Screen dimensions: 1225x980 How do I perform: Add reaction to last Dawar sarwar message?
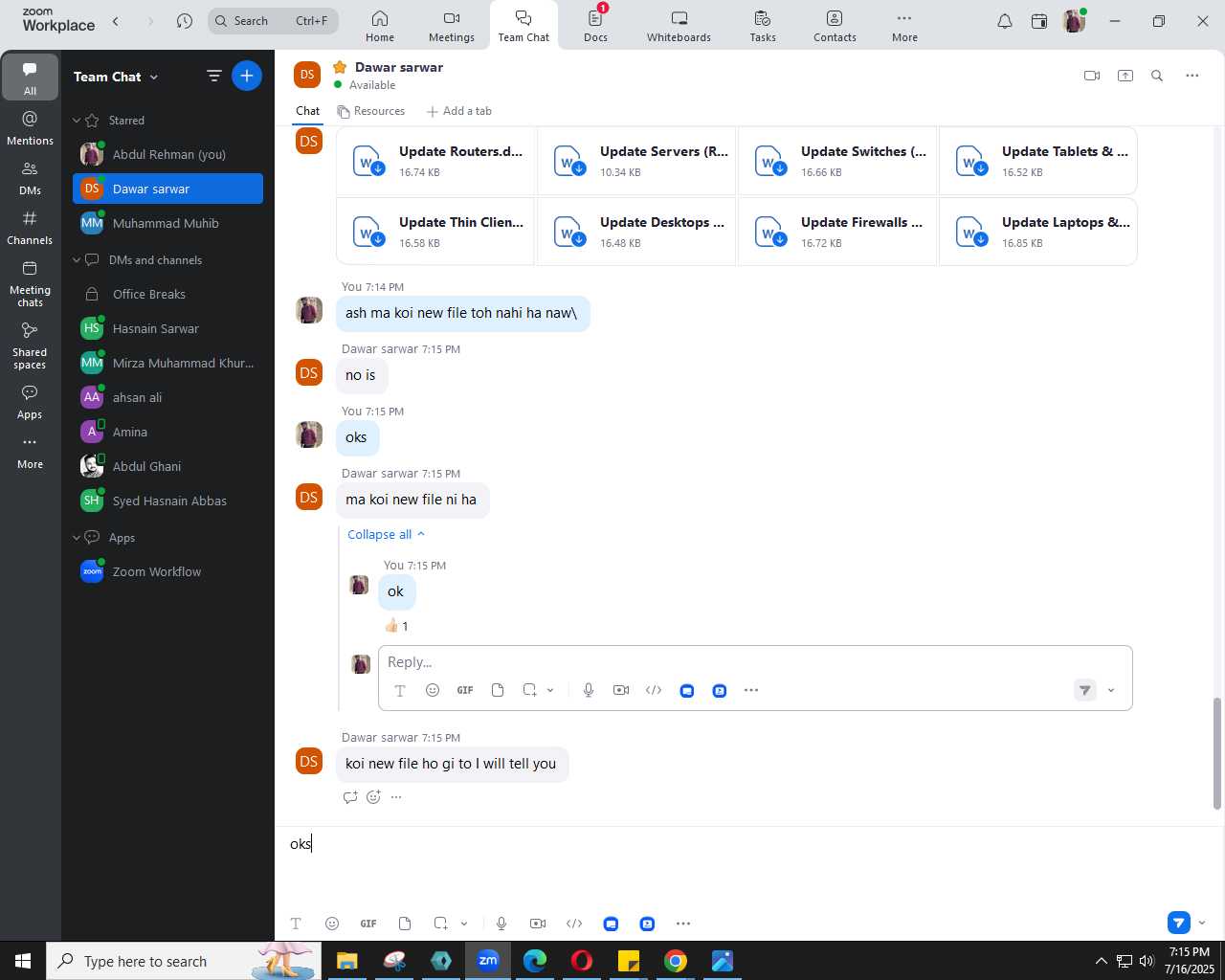373,797
